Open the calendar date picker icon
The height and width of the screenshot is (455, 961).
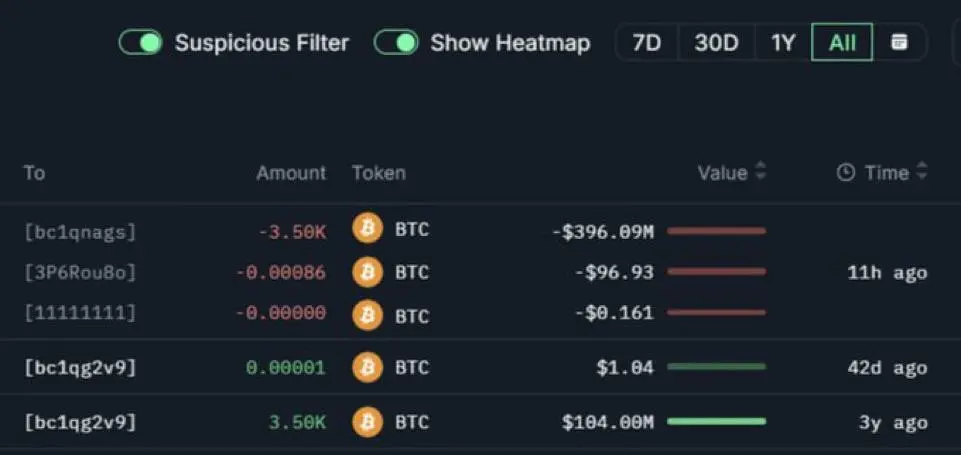[899, 42]
